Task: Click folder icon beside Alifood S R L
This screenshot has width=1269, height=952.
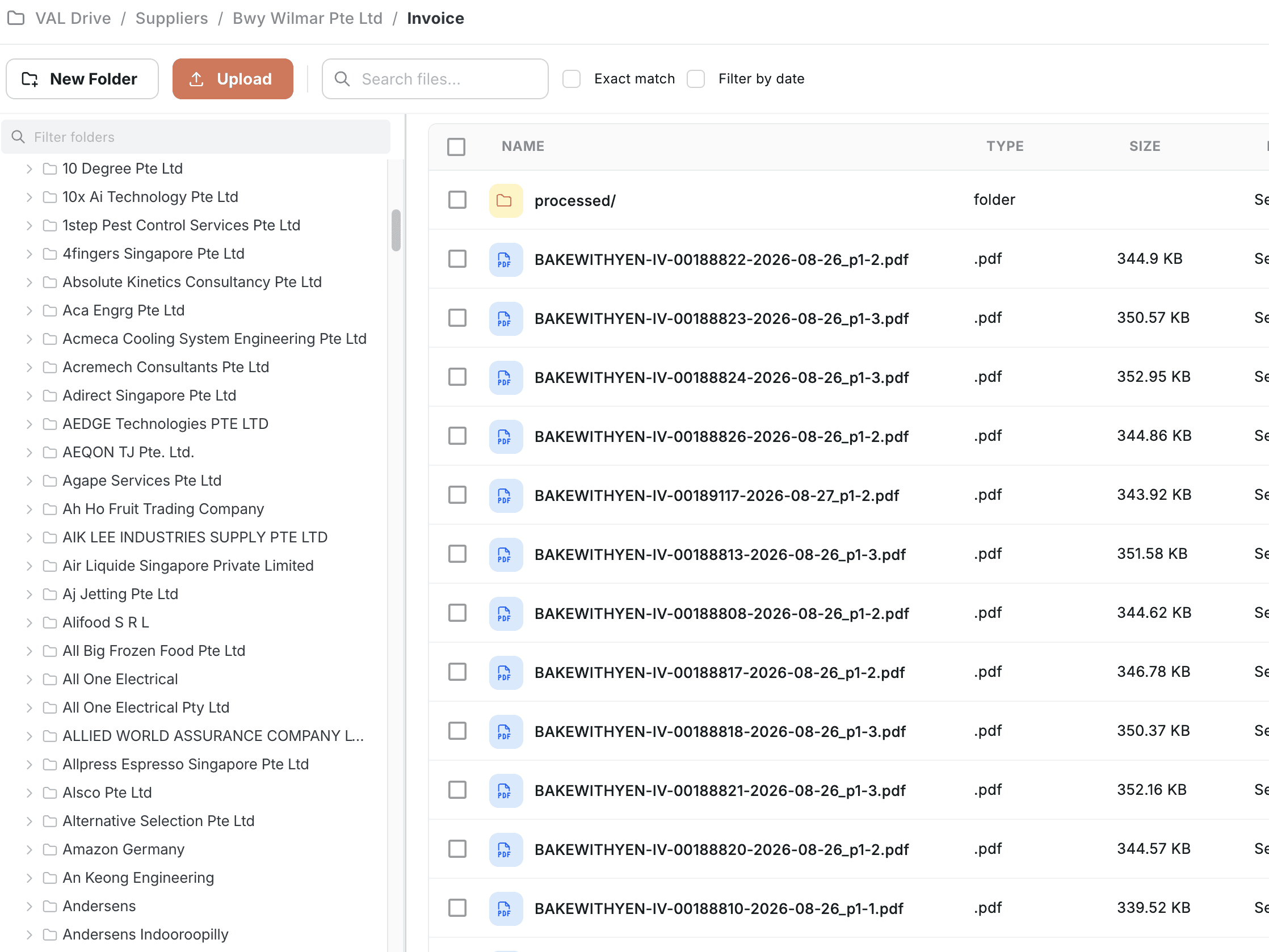Action: (x=50, y=622)
